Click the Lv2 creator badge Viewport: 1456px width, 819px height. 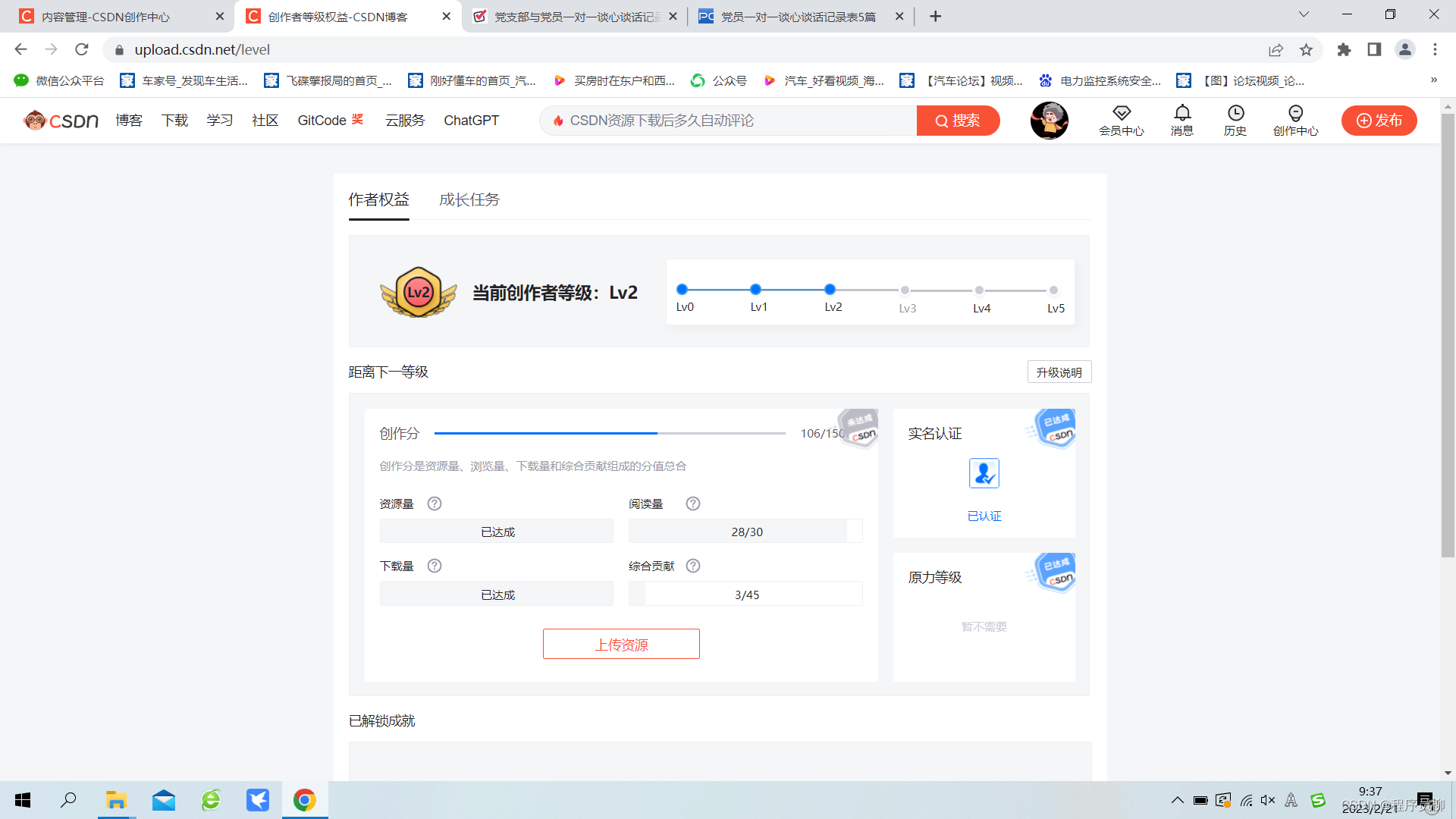pos(419,292)
